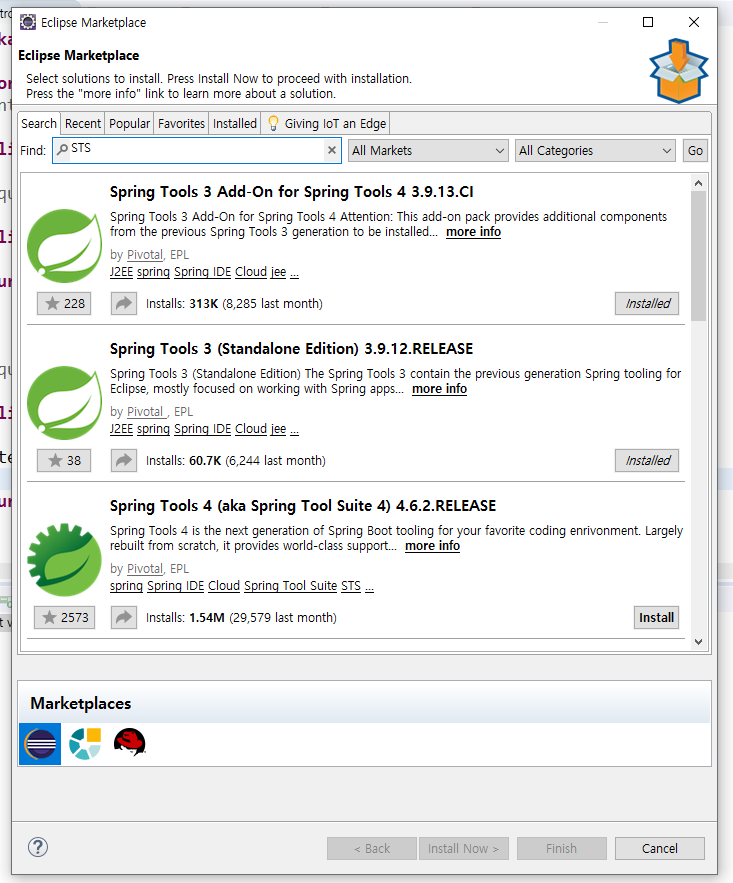Click the results list scrollbar thumb
The image size is (733, 883).
pyautogui.click(x=699, y=256)
